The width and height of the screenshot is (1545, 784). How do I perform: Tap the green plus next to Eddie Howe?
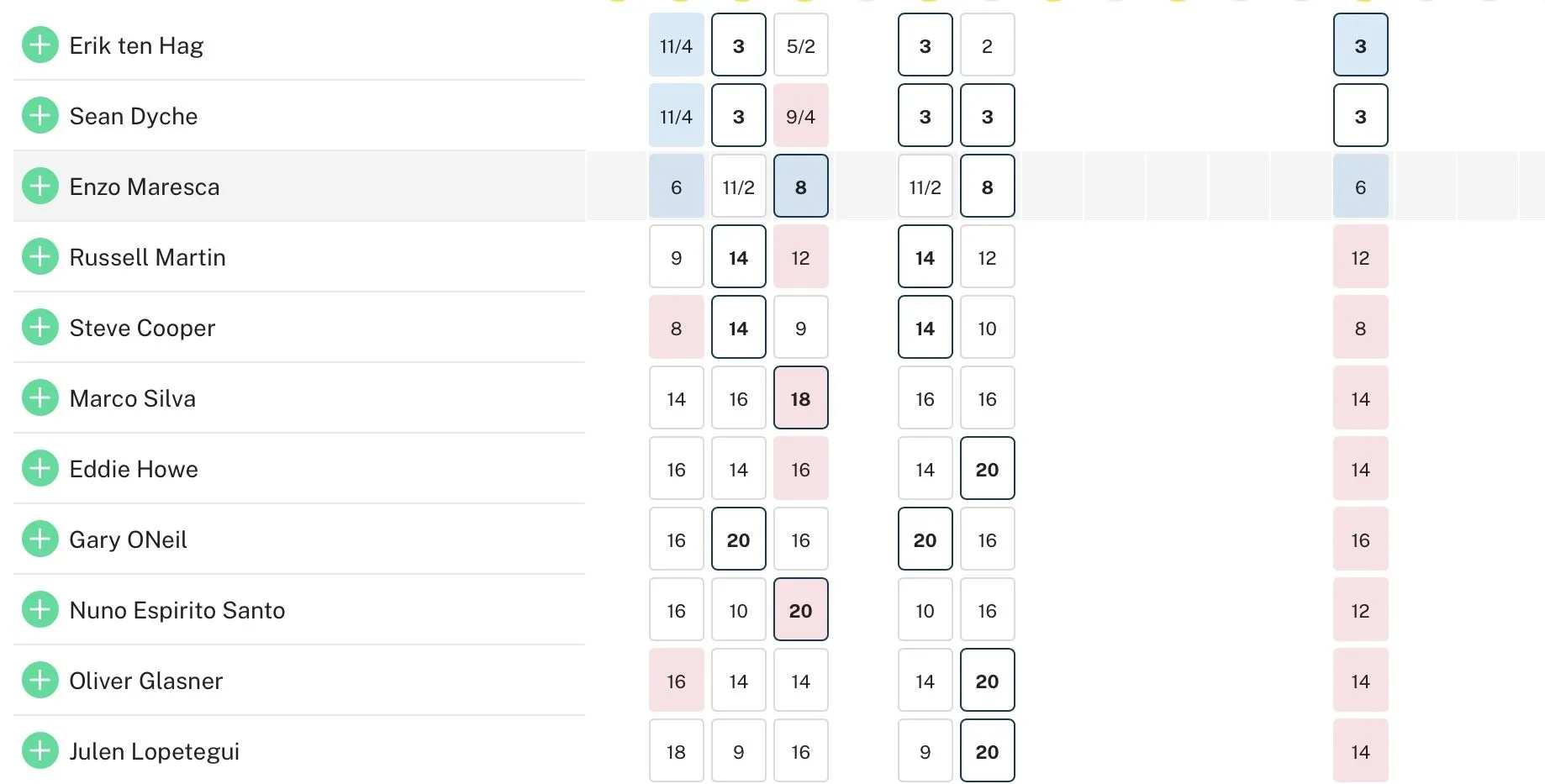[40, 469]
